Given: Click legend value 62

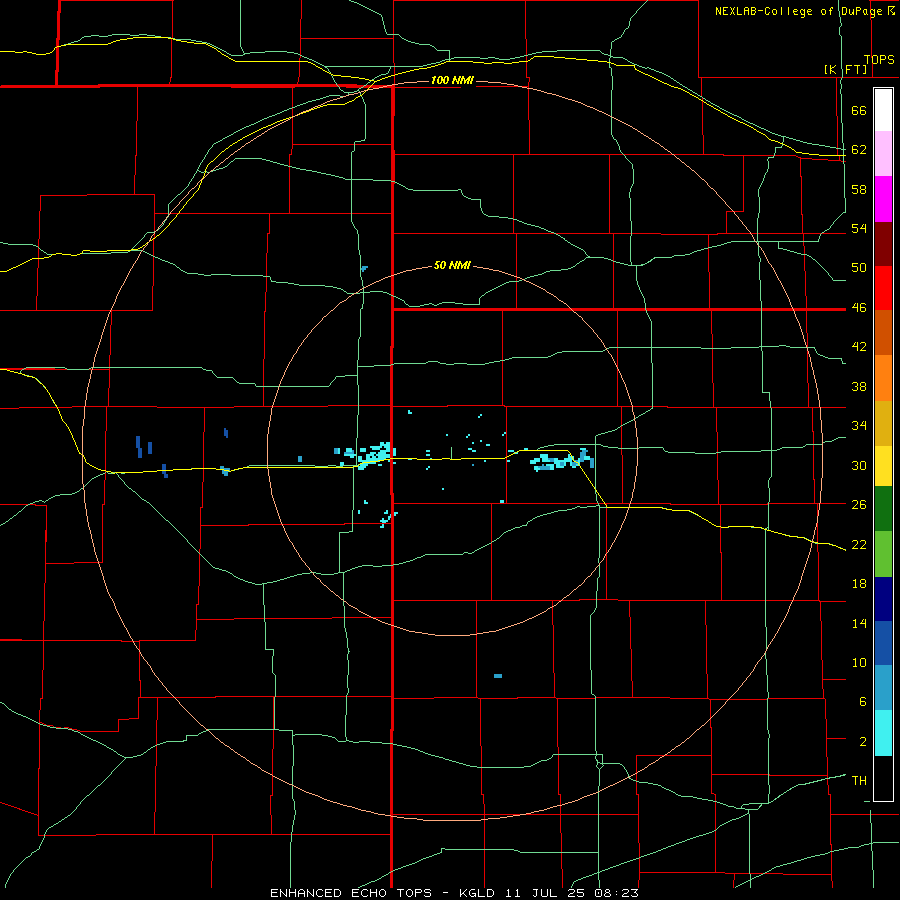Looking at the screenshot, I should (859, 150).
